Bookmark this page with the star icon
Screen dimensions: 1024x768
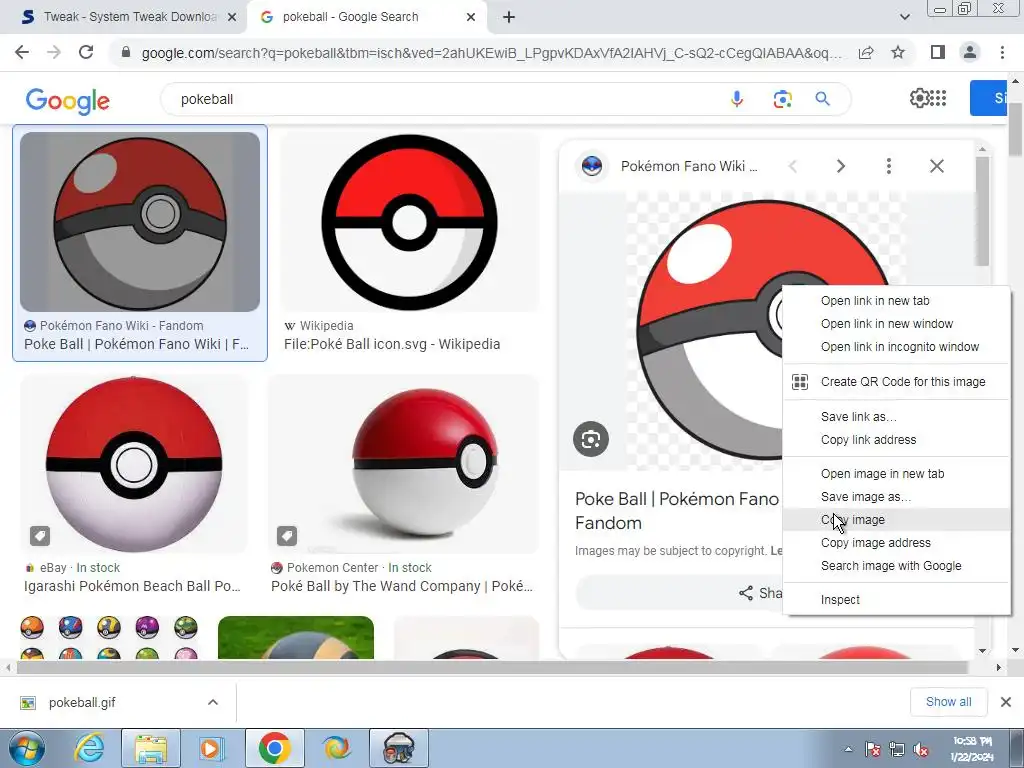click(x=899, y=52)
